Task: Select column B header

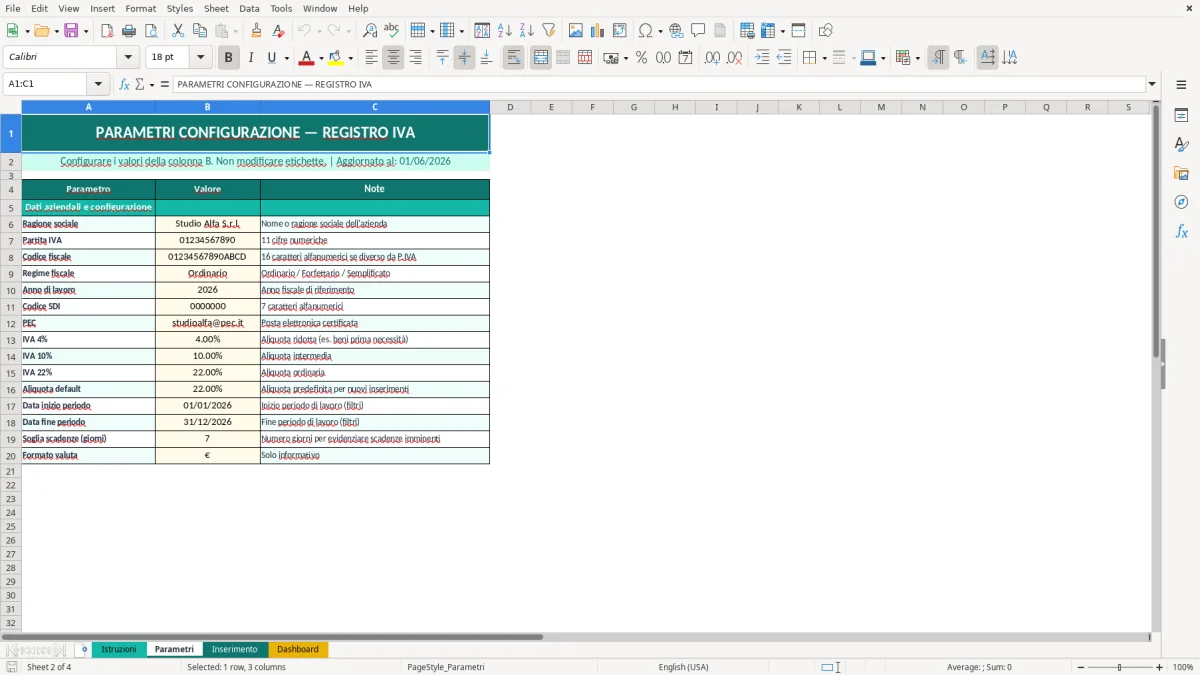Action: click(x=208, y=107)
